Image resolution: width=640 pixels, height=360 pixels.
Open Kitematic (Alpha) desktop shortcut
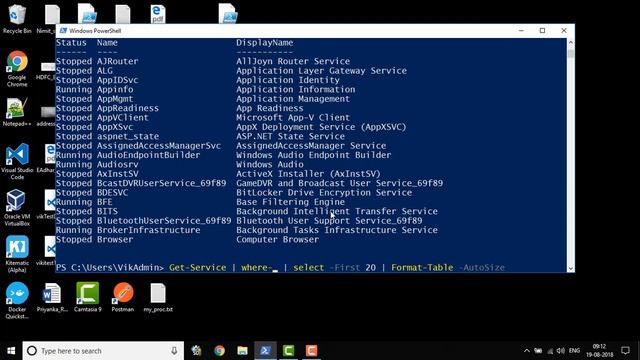(17, 254)
